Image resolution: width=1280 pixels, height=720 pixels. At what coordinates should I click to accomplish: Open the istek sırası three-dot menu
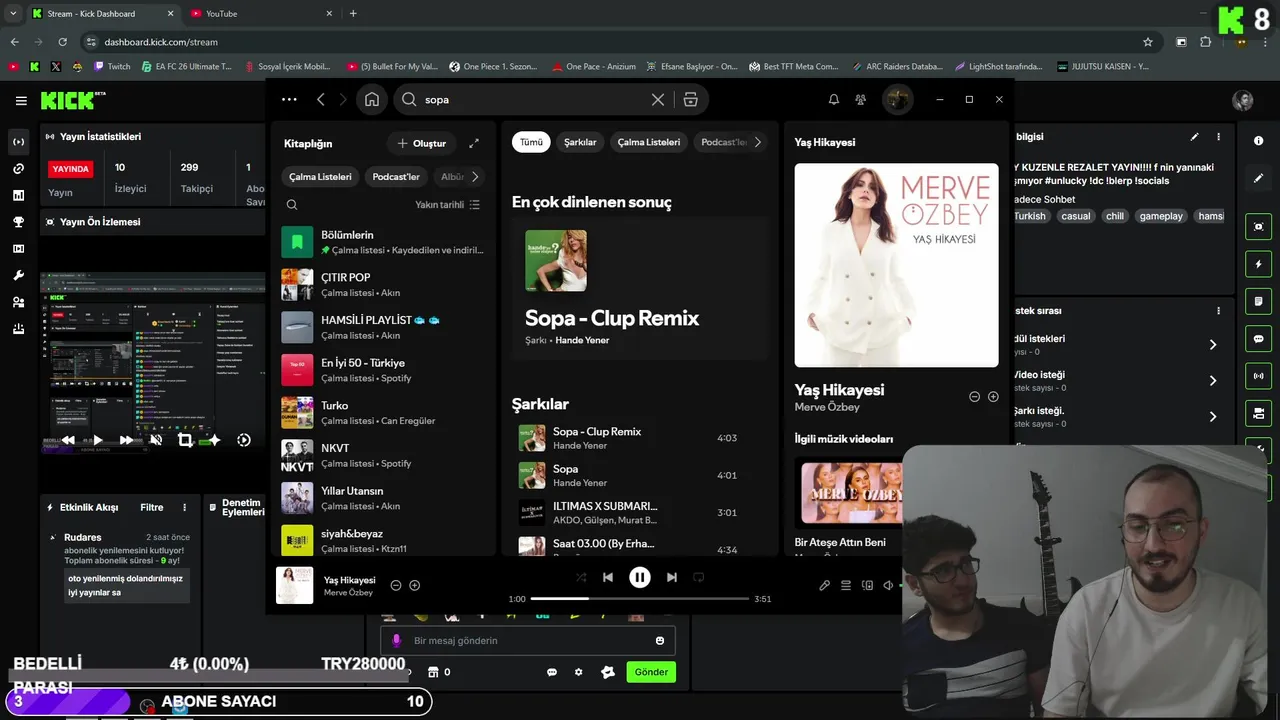pos(1218,311)
